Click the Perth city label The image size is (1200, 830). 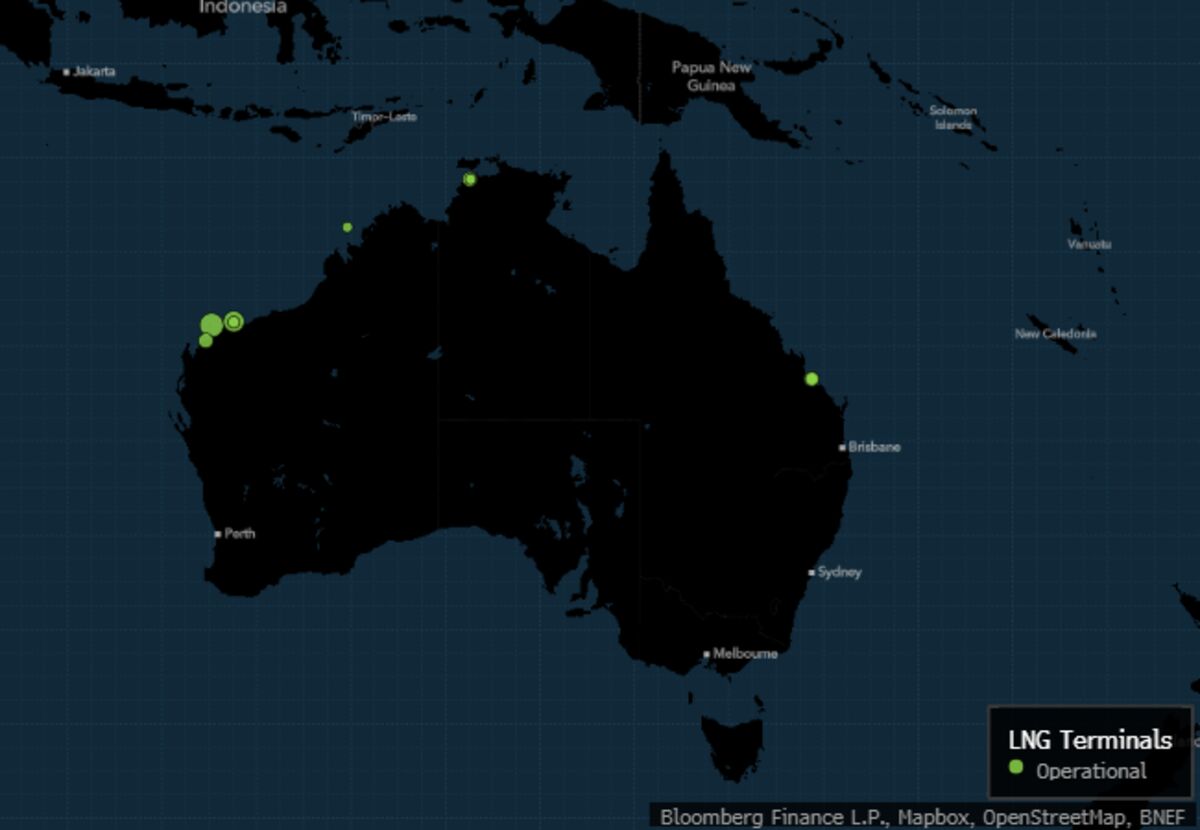point(239,534)
